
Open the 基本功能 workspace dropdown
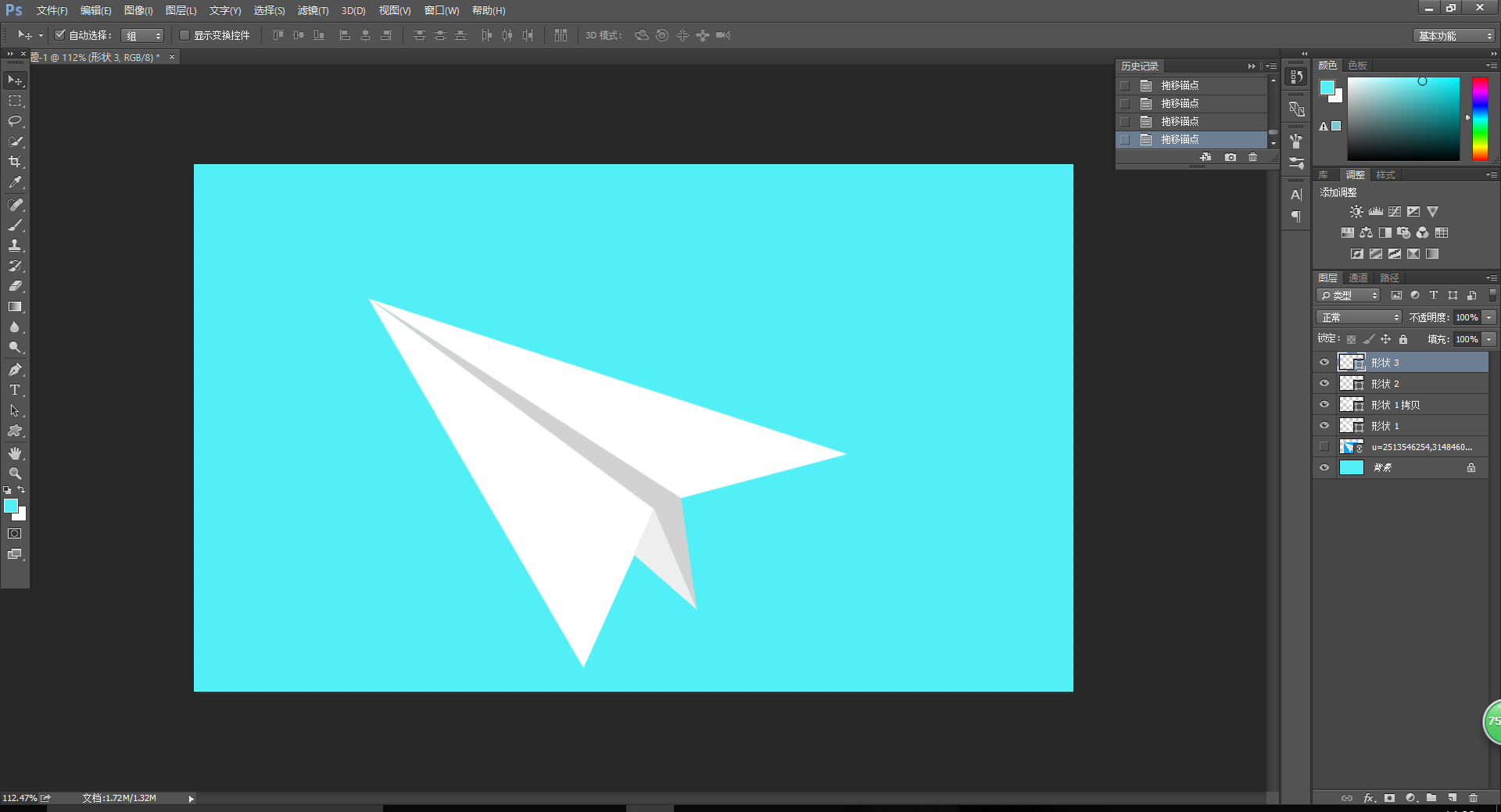tap(1454, 36)
